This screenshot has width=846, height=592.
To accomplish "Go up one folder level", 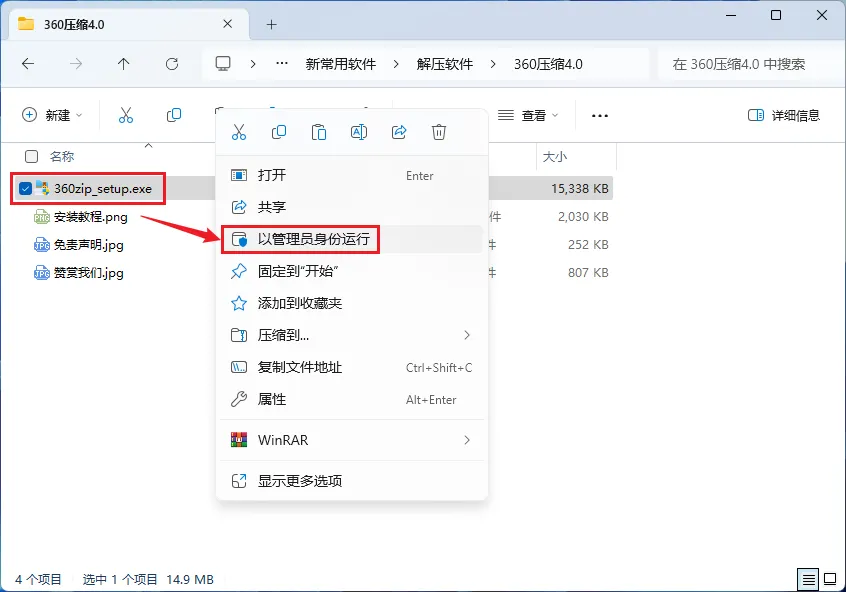I will [x=124, y=64].
